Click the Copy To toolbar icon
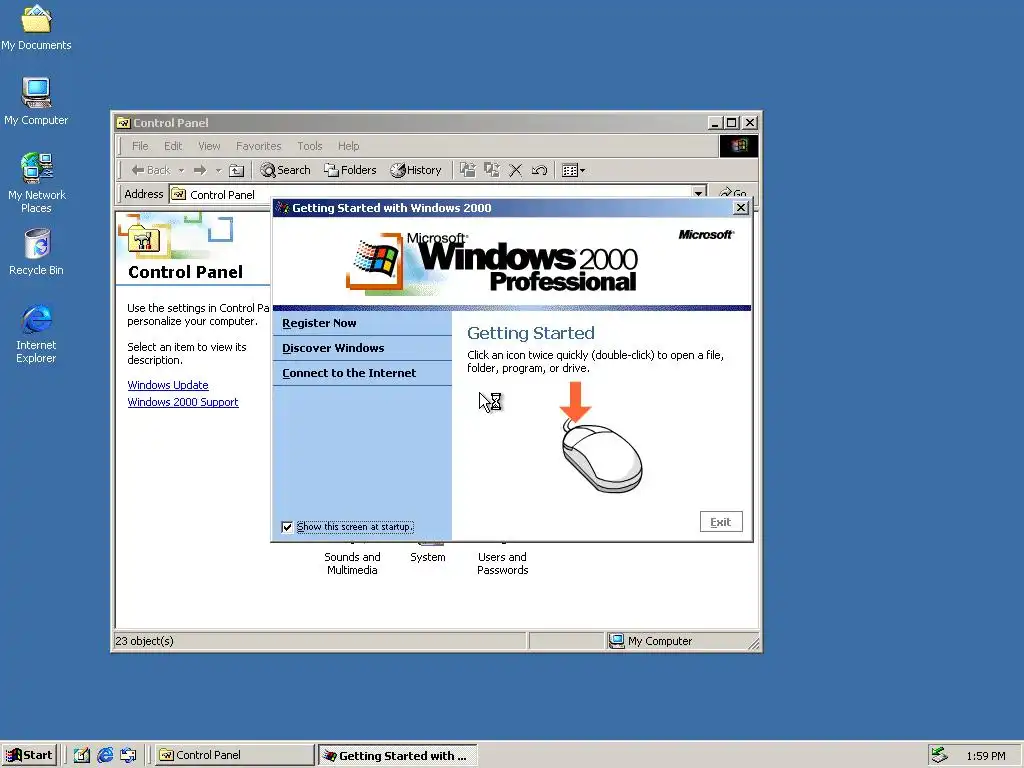 [x=491, y=170]
